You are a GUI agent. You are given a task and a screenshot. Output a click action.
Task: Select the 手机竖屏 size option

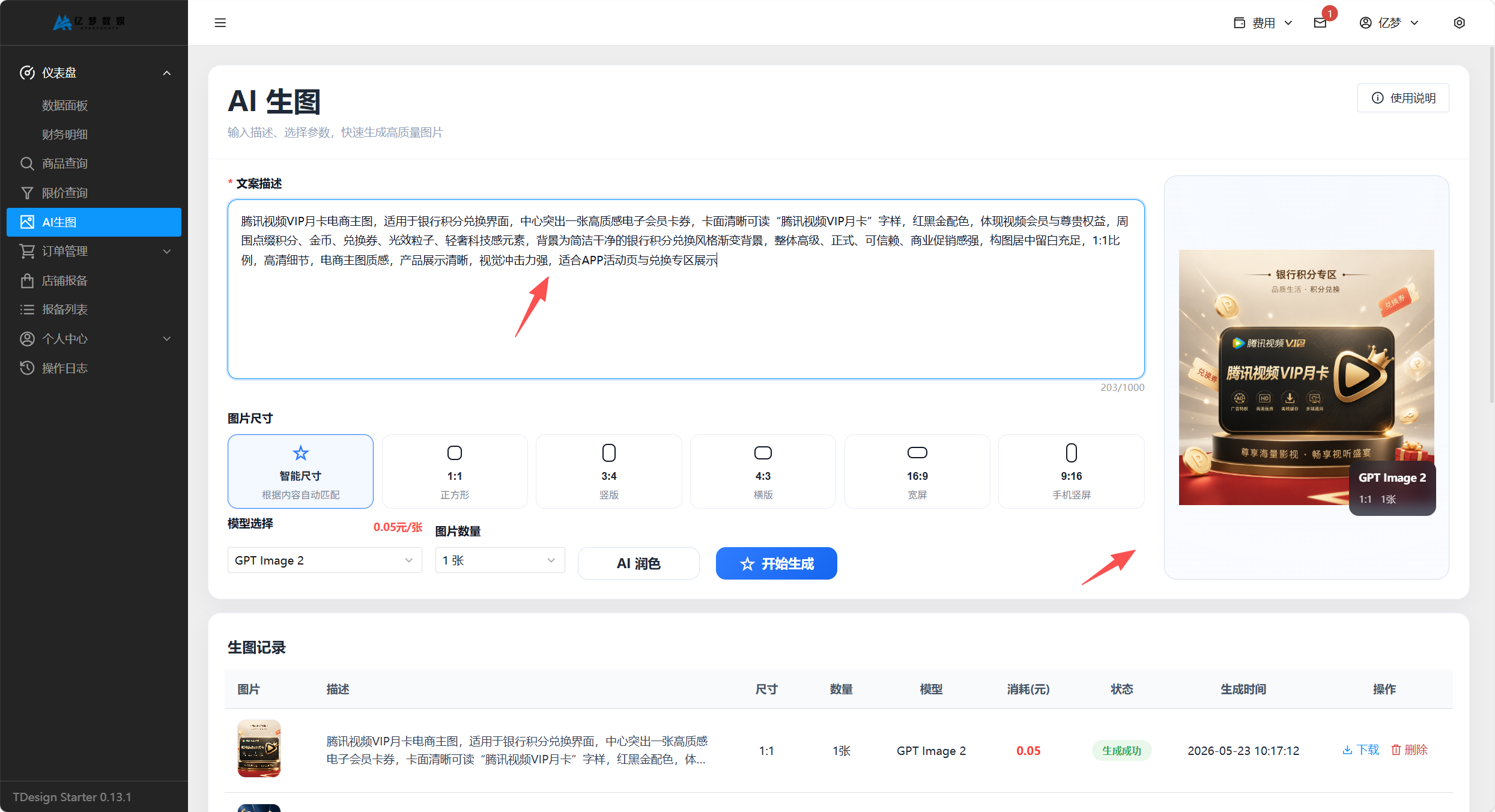coord(1072,471)
